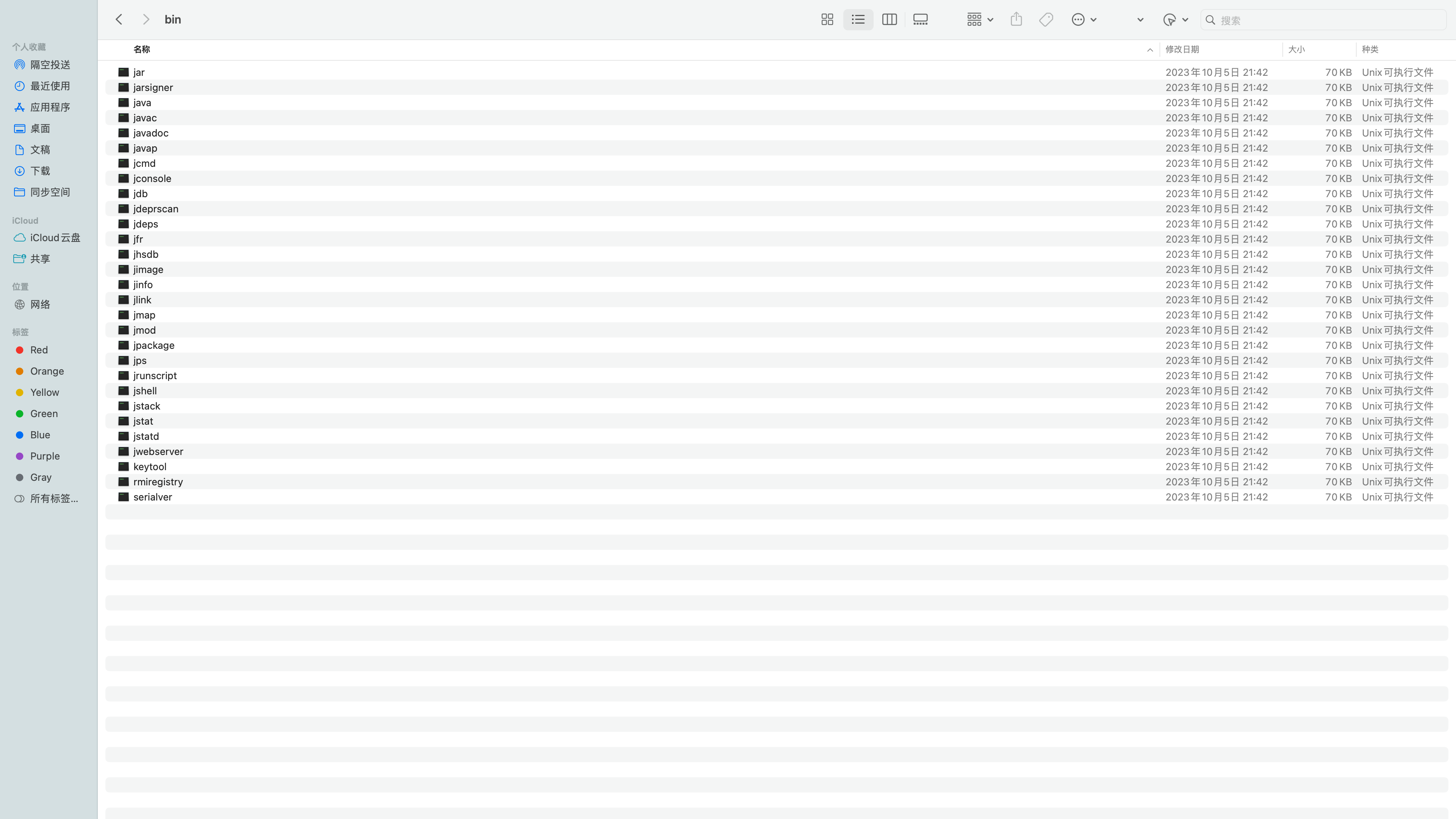1456x819 pixels.
Task: Open the group-by options dropdown
Action: click(x=979, y=20)
